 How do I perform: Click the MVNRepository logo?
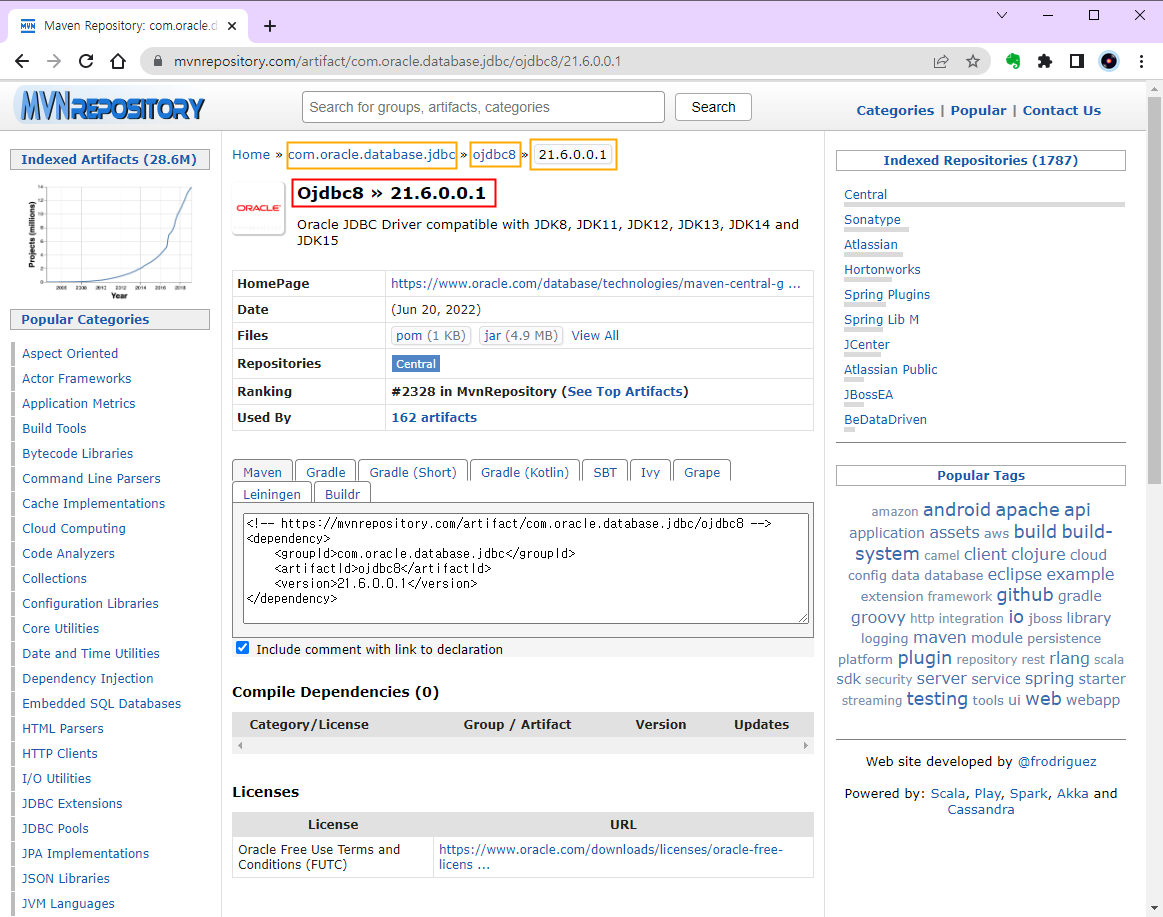tap(111, 107)
